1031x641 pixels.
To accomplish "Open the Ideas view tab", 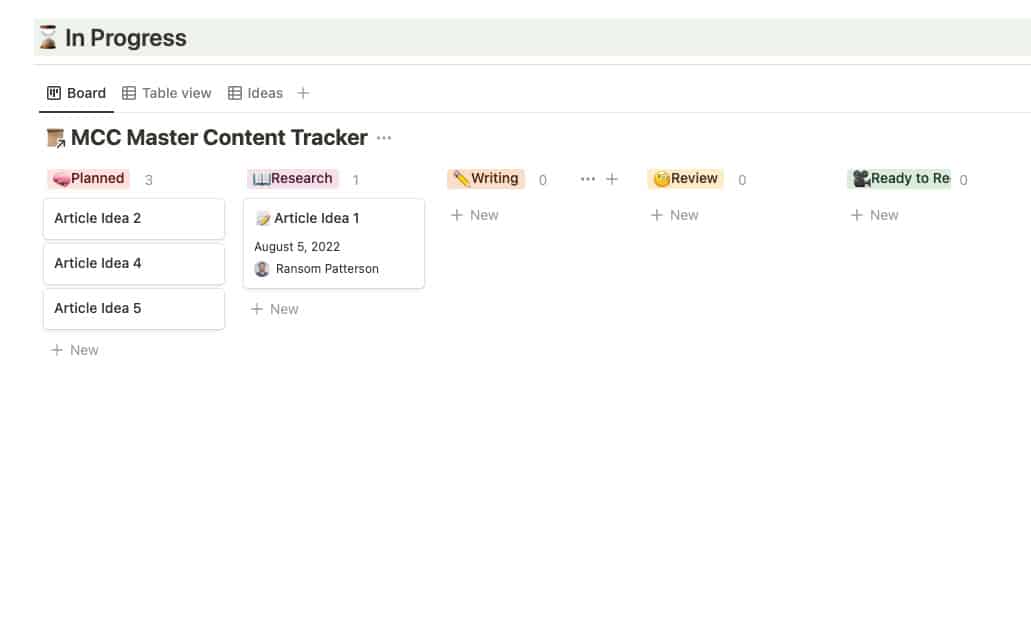I will [x=265, y=92].
